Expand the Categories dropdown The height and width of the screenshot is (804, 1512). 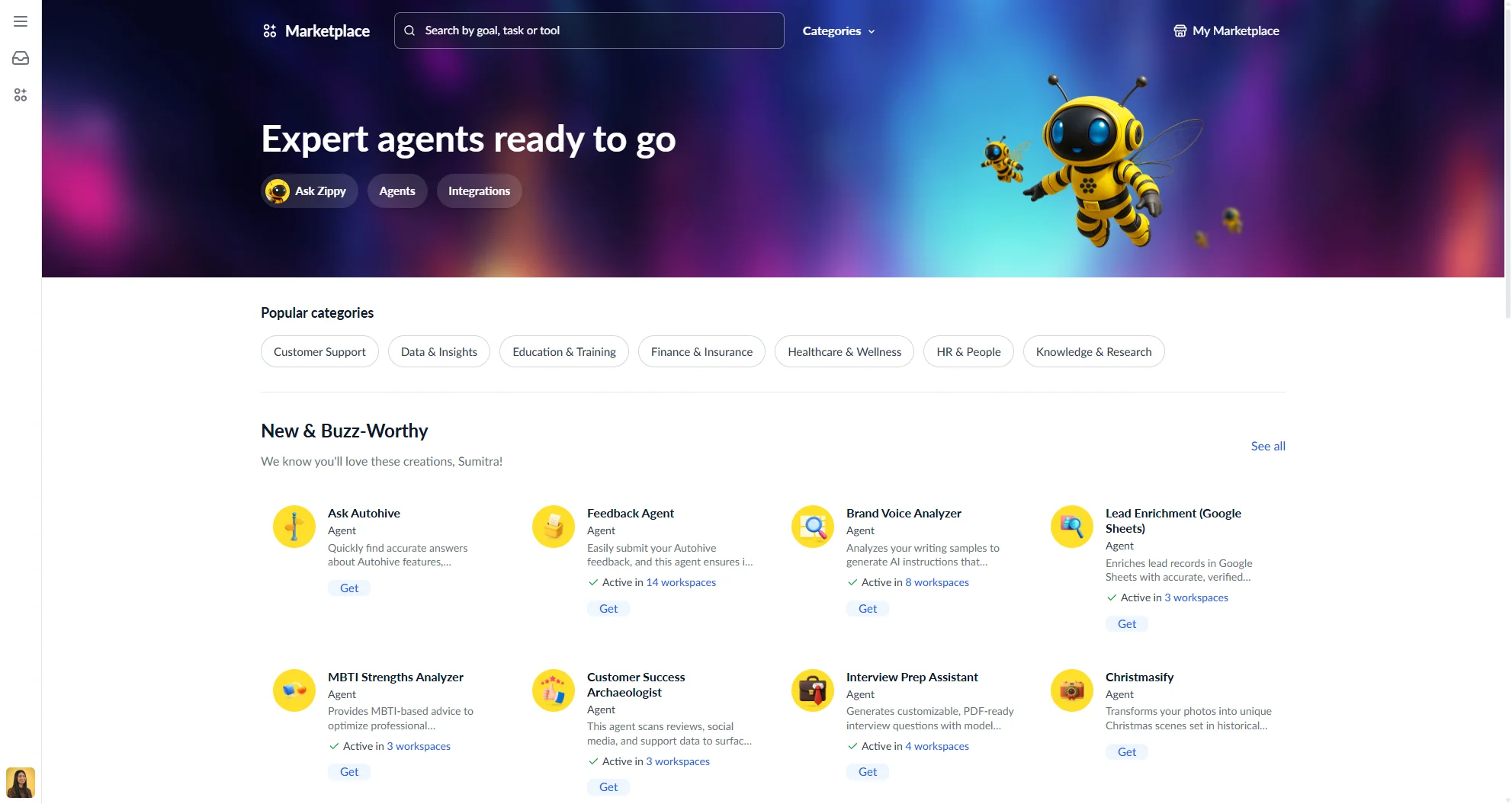(x=837, y=30)
